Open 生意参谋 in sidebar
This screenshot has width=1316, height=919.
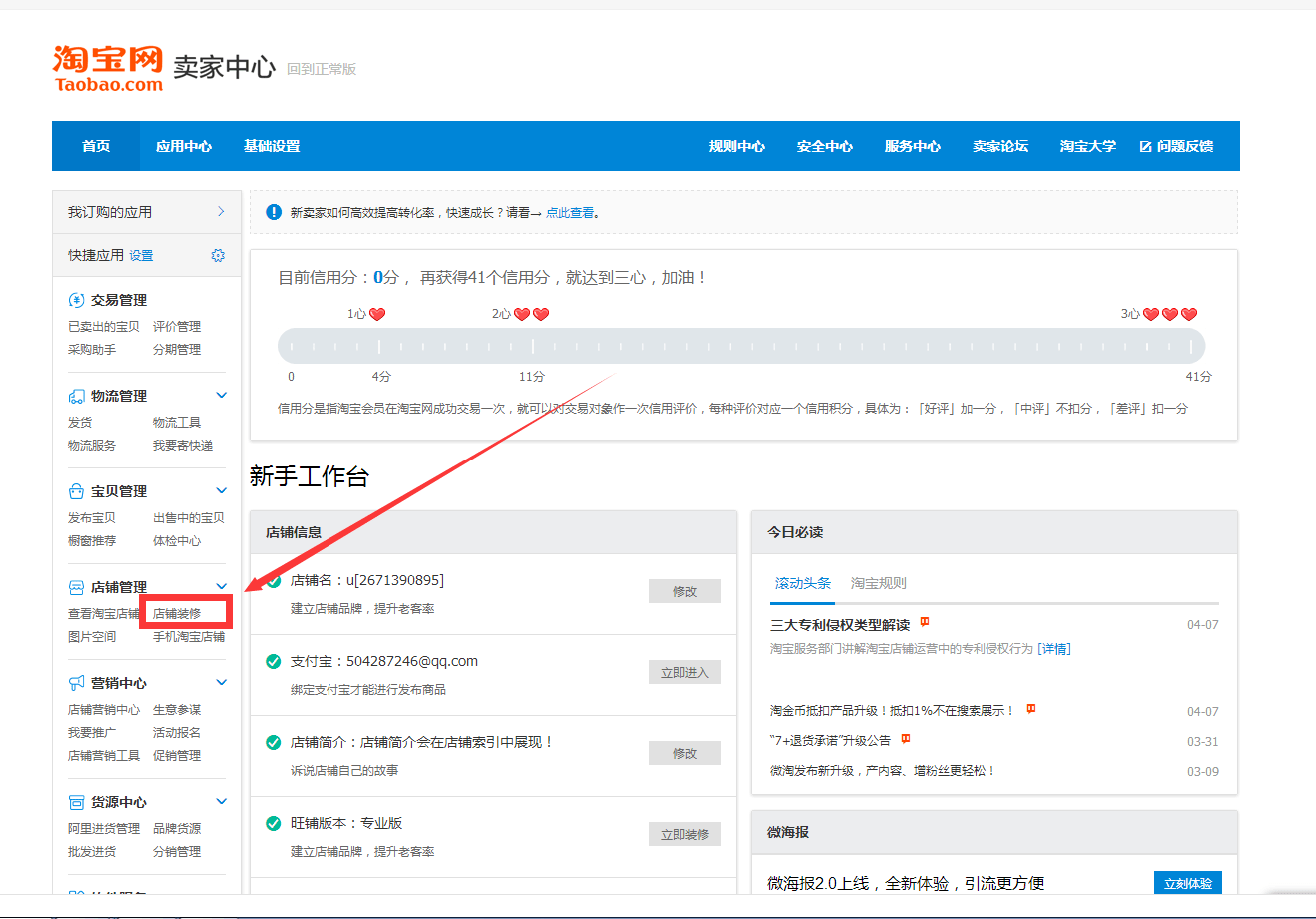(177, 709)
